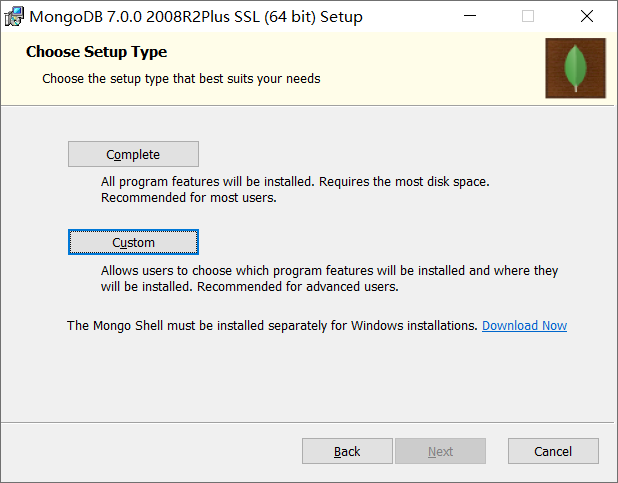Click the MongoDB leaf logo
618x483 pixels.
(x=575, y=68)
